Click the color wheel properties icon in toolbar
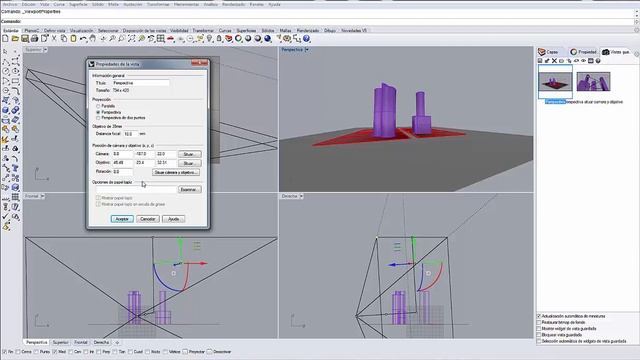 238,39
